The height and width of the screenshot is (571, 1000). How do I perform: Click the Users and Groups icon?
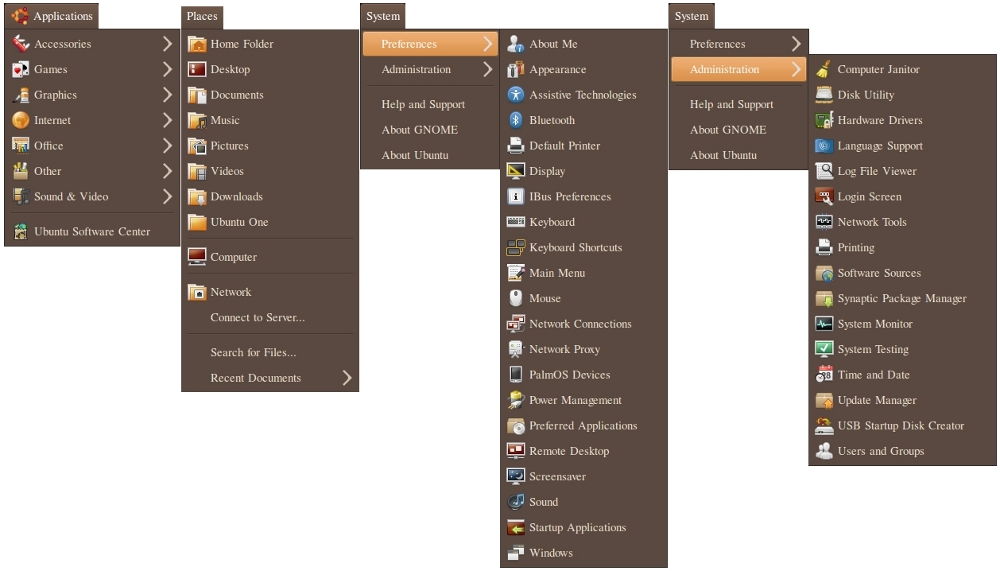coord(824,451)
